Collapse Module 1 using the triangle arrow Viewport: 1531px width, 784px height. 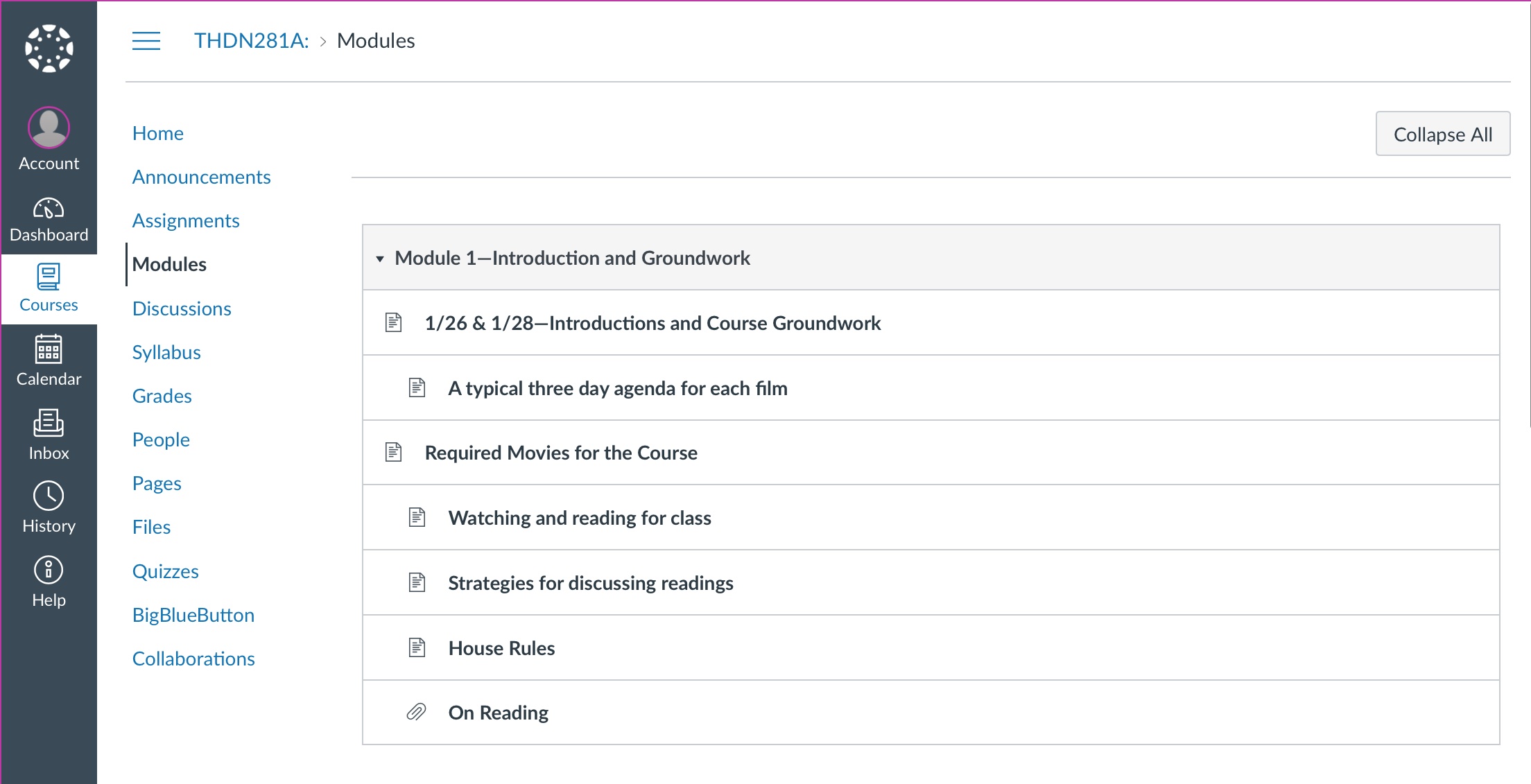(x=380, y=259)
